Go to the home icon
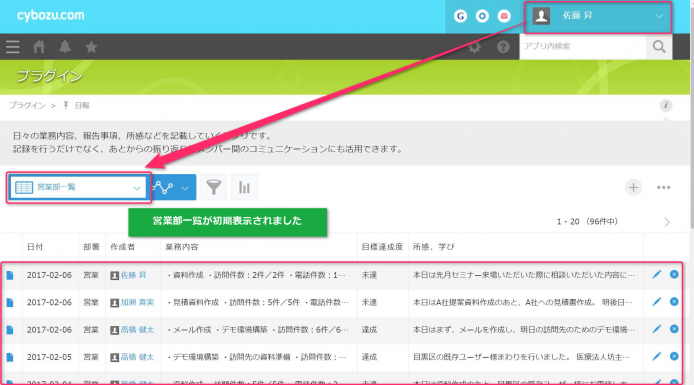The image size is (694, 385). pyautogui.click(x=39, y=46)
